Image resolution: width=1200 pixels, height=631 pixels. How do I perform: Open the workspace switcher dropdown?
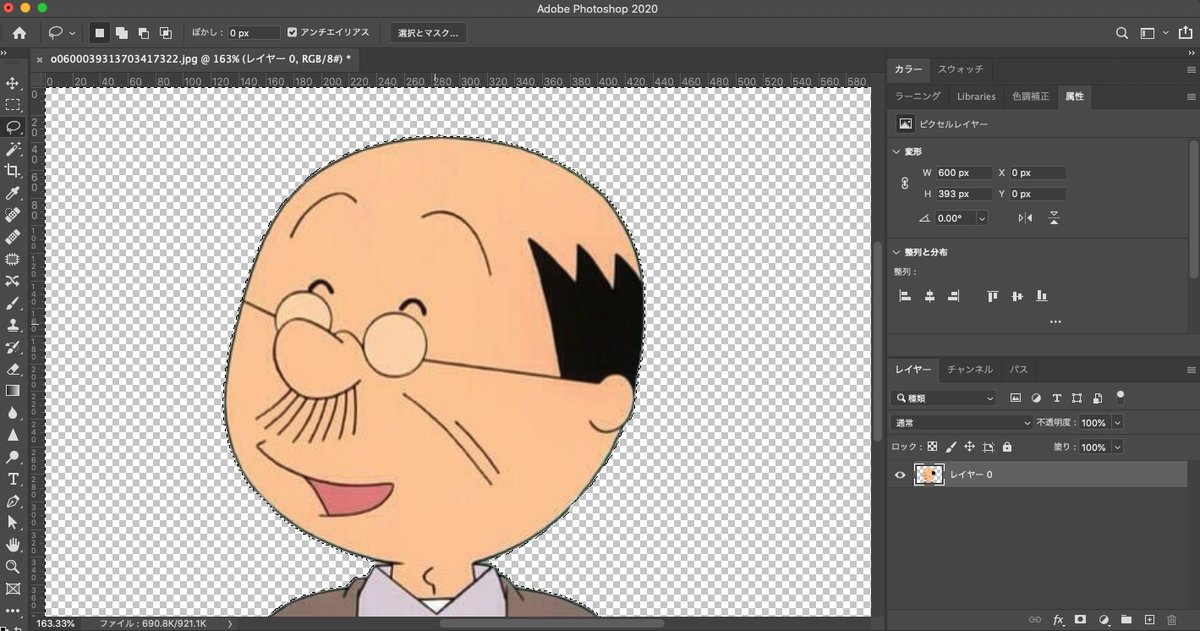pyautogui.click(x=1153, y=33)
